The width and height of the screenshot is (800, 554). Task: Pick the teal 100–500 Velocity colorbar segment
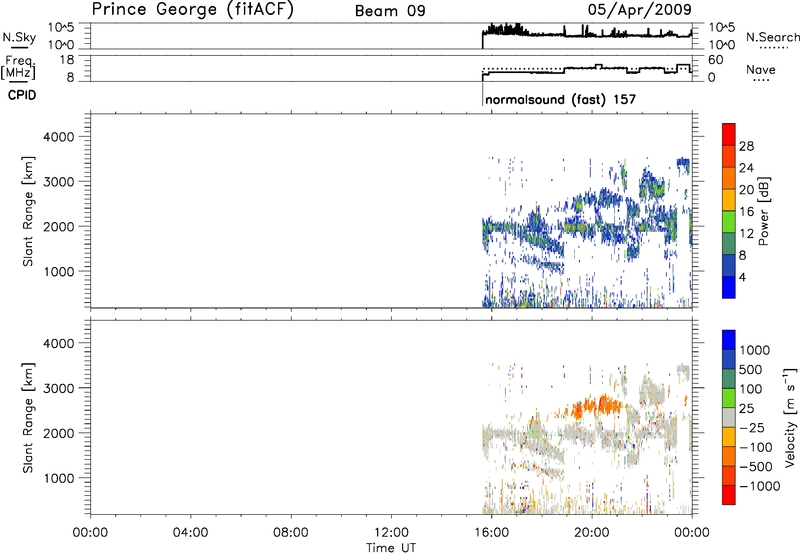coord(729,379)
